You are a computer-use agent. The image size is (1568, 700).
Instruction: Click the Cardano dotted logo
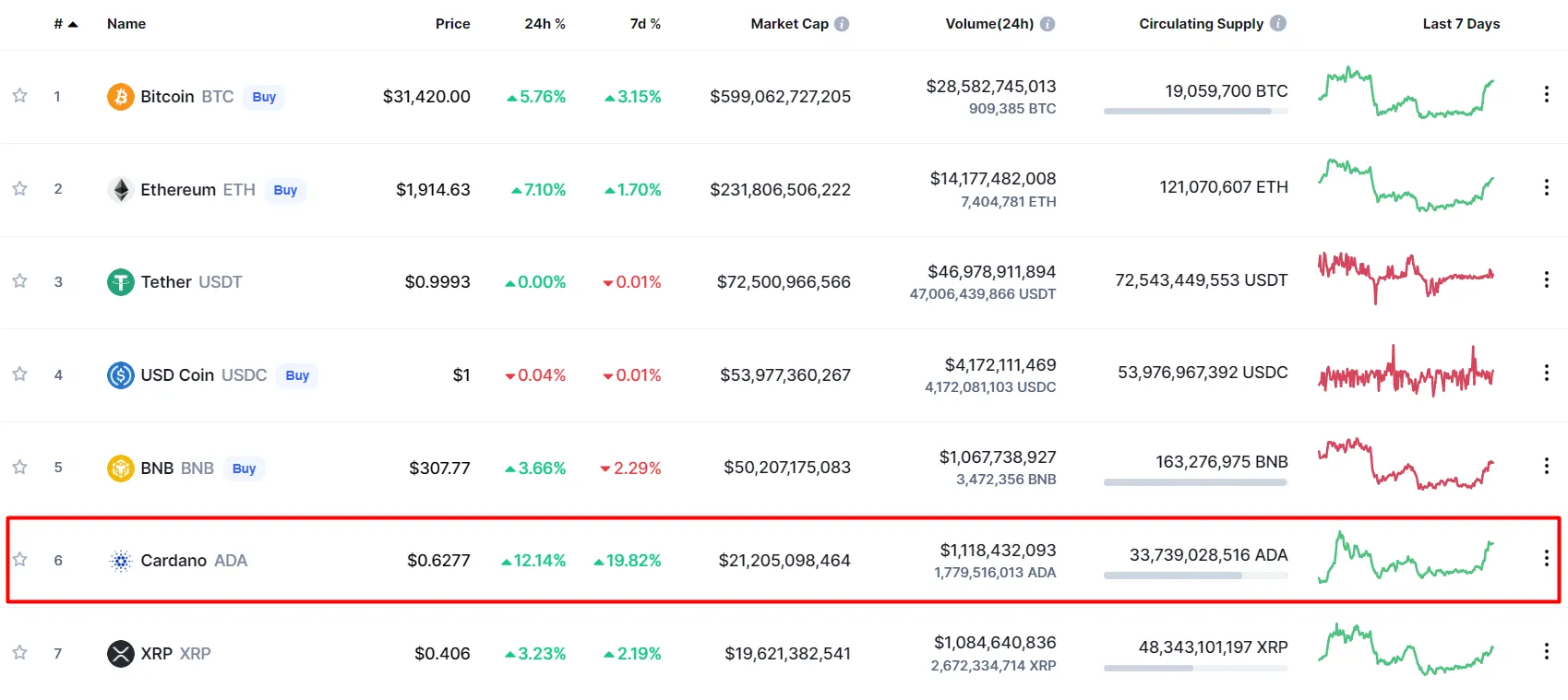121,561
